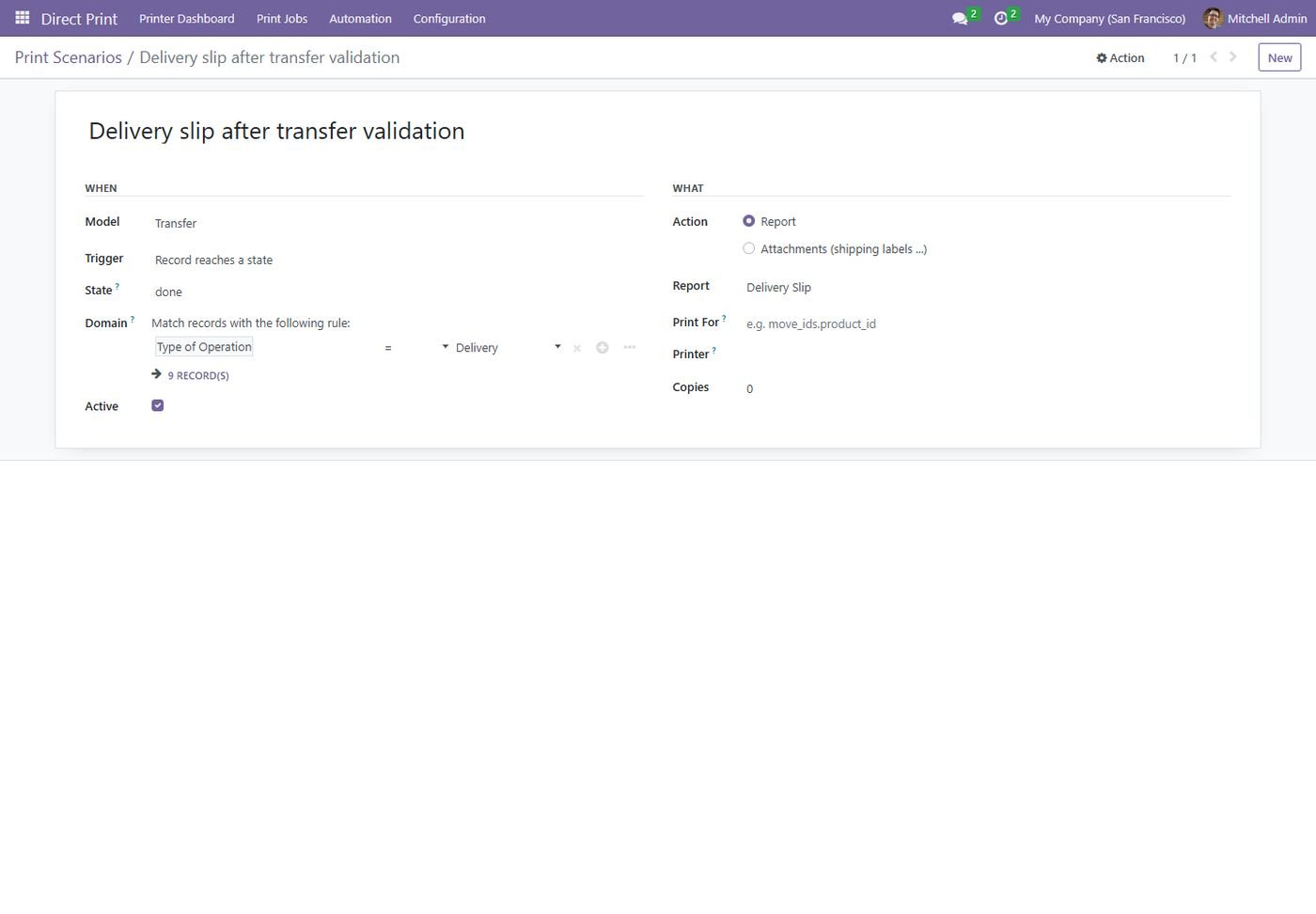Open the activities clock icon
1316x914 pixels.
(x=1001, y=19)
